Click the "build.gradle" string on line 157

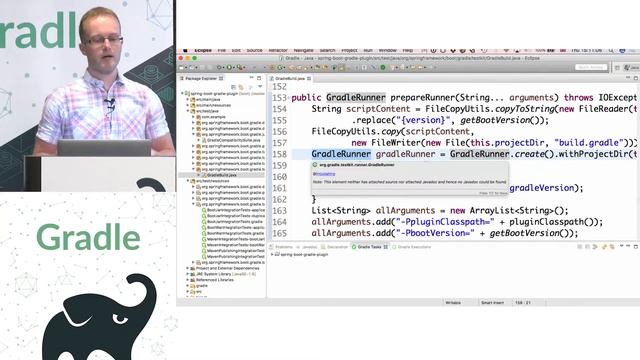pos(589,143)
